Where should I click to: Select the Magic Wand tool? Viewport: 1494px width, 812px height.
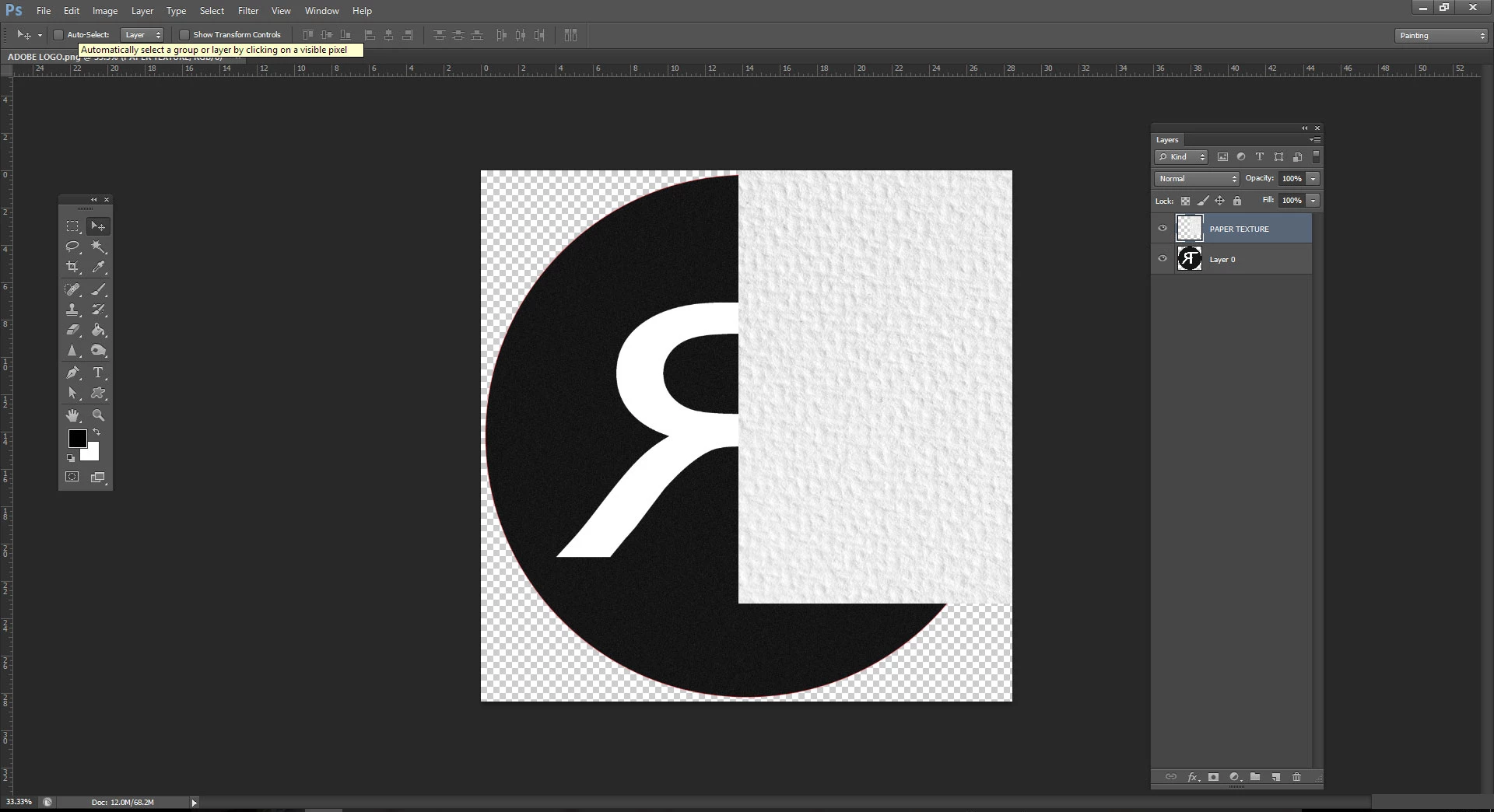coord(98,247)
